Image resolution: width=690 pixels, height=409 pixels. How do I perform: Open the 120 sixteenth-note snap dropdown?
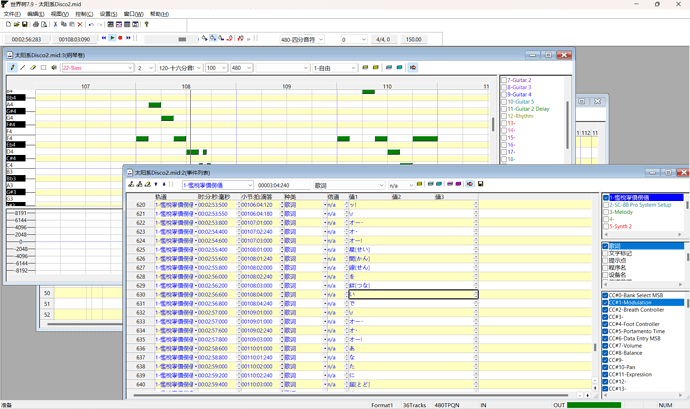[199, 68]
